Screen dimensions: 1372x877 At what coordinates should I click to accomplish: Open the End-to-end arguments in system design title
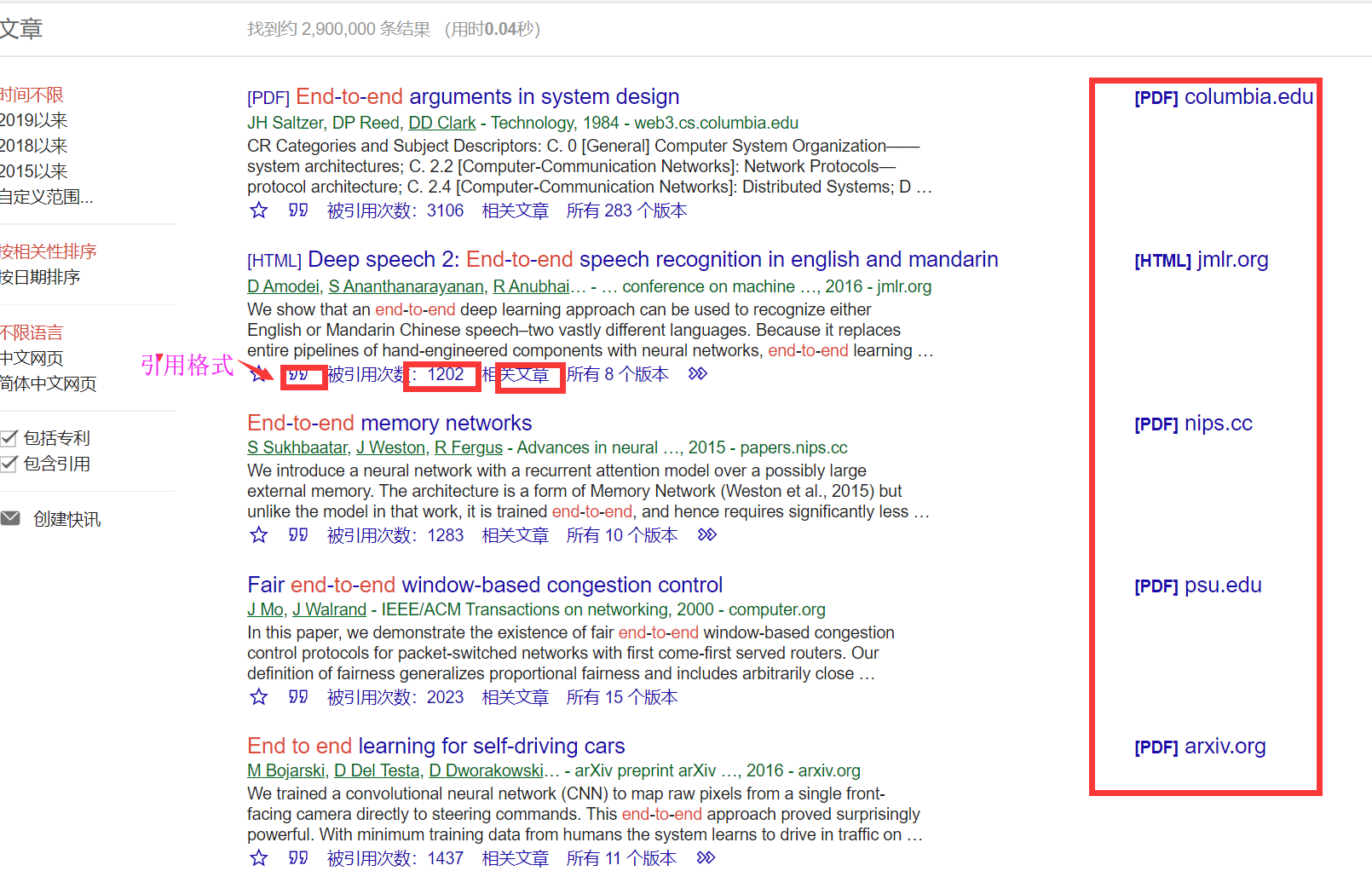pos(487,96)
